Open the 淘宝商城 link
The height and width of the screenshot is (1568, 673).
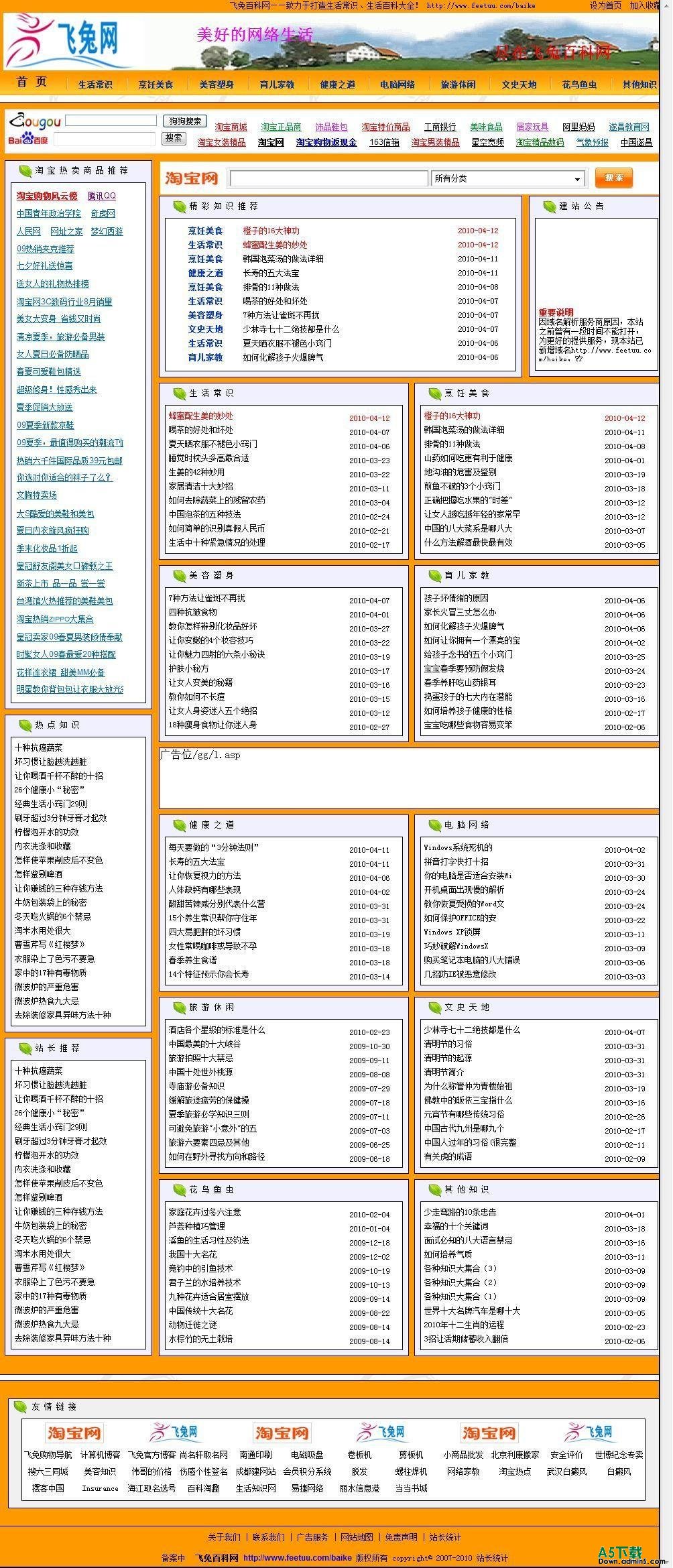(231, 127)
